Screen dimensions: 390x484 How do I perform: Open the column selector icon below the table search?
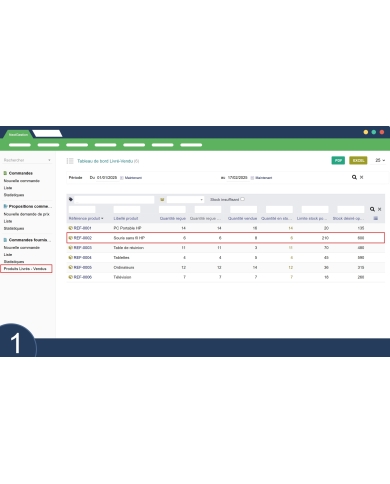tap(376, 218)
